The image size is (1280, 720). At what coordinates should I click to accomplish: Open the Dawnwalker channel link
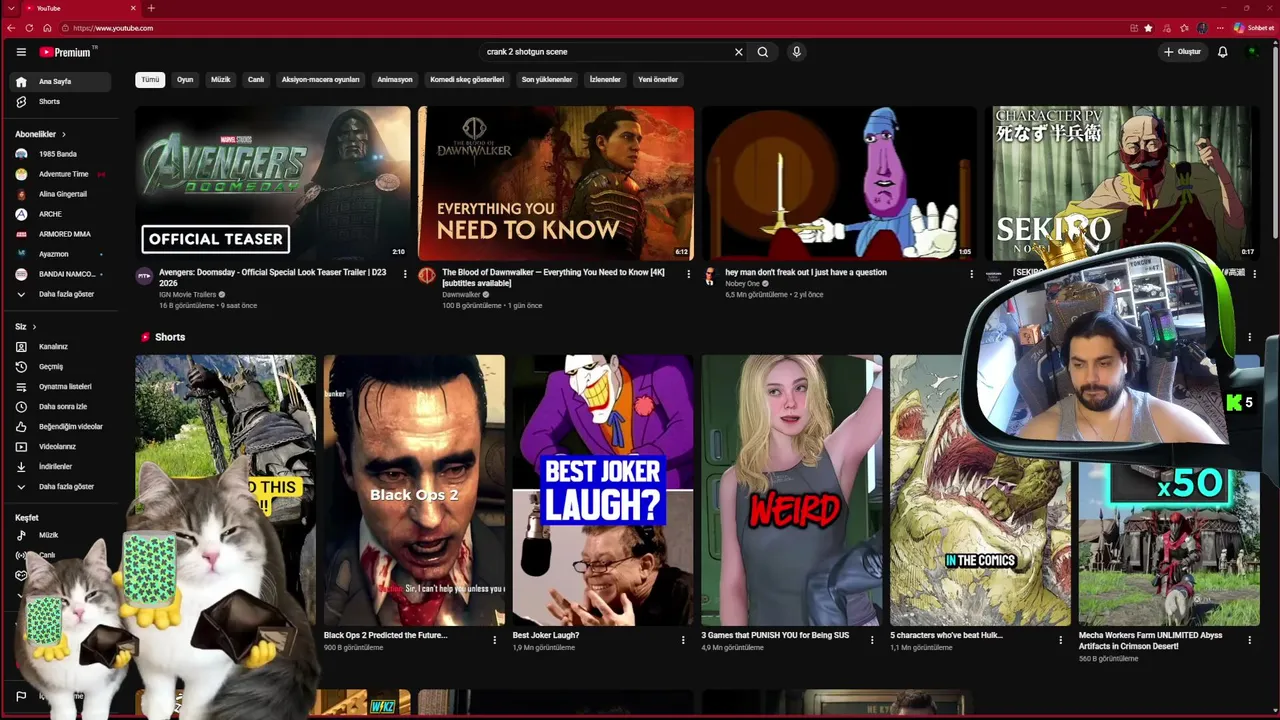point(461,295)
